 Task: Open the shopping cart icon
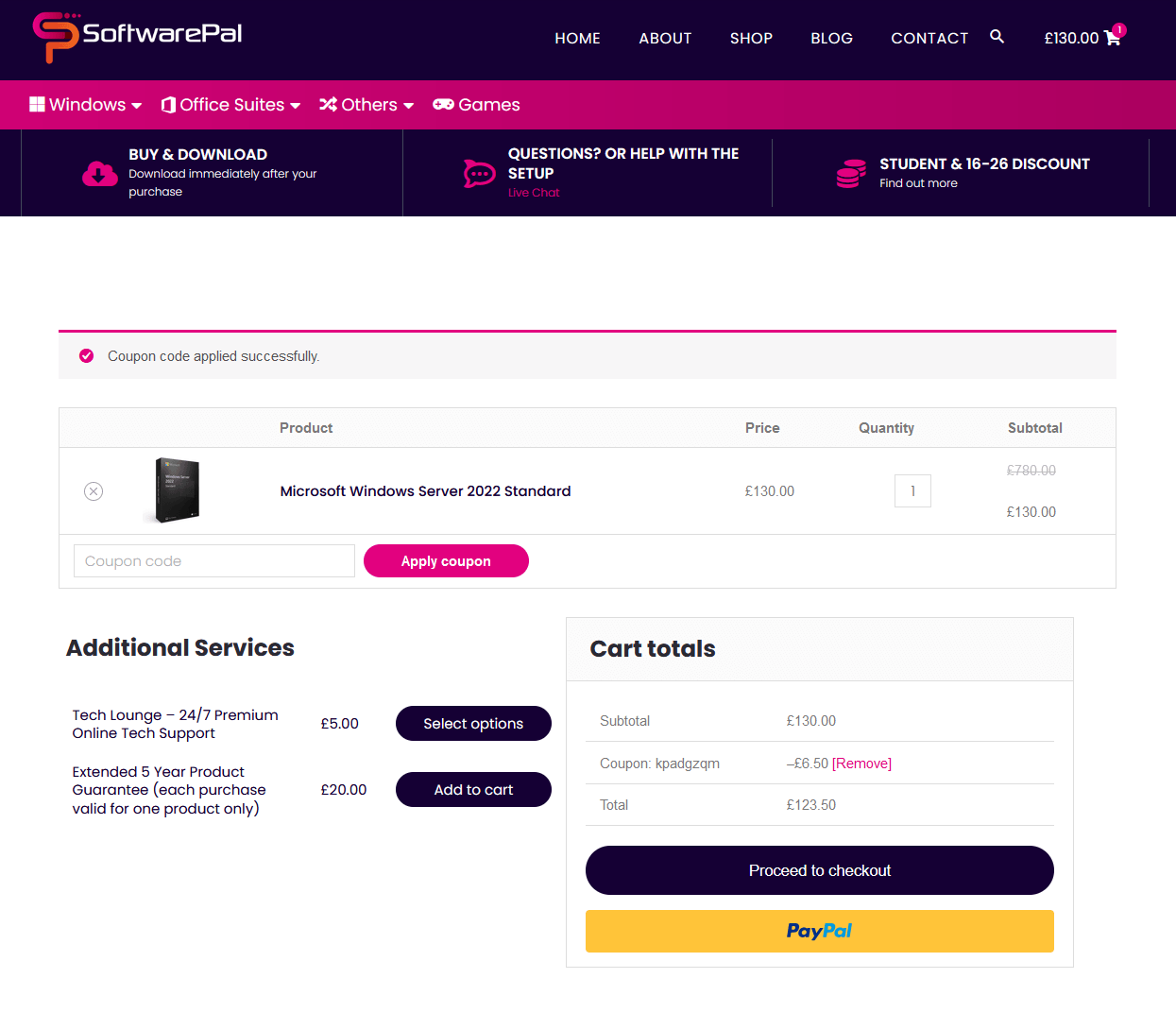coord(1112,38)
